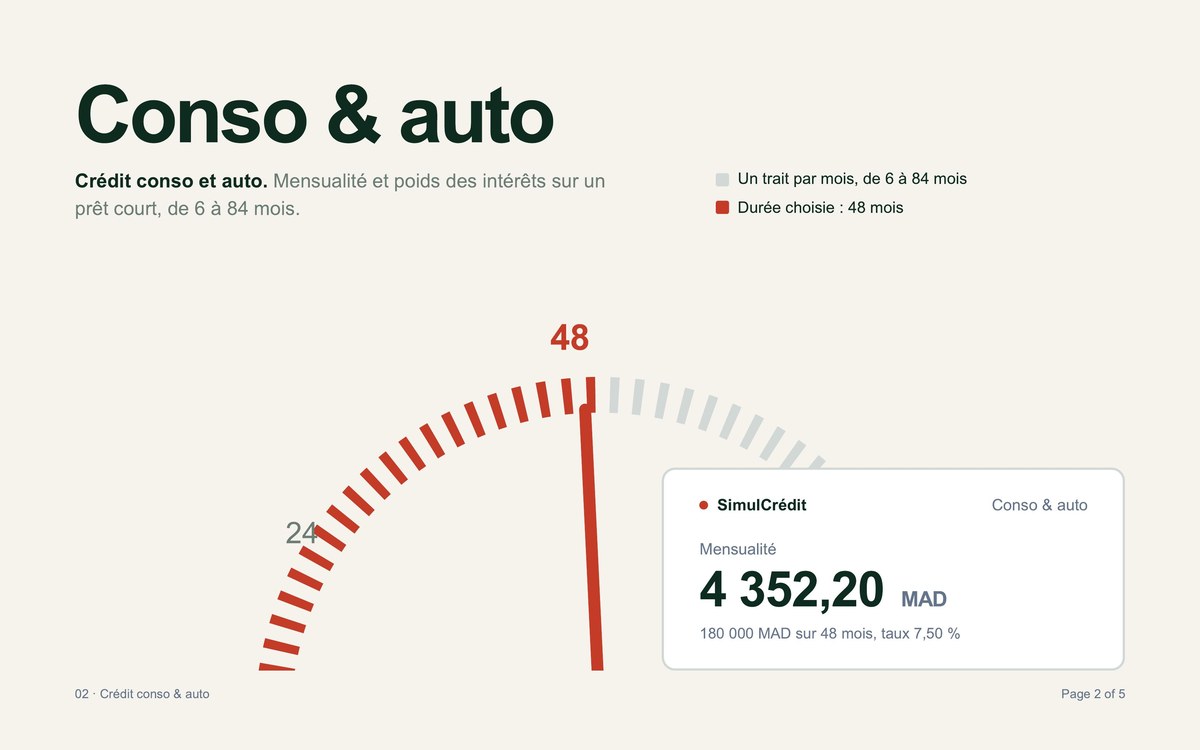Image resolution: width=1200 pixels, height=750 pixels.
Task: Click the 'Page 2 of 5' footer indicator
Action: click(1093, 693)
